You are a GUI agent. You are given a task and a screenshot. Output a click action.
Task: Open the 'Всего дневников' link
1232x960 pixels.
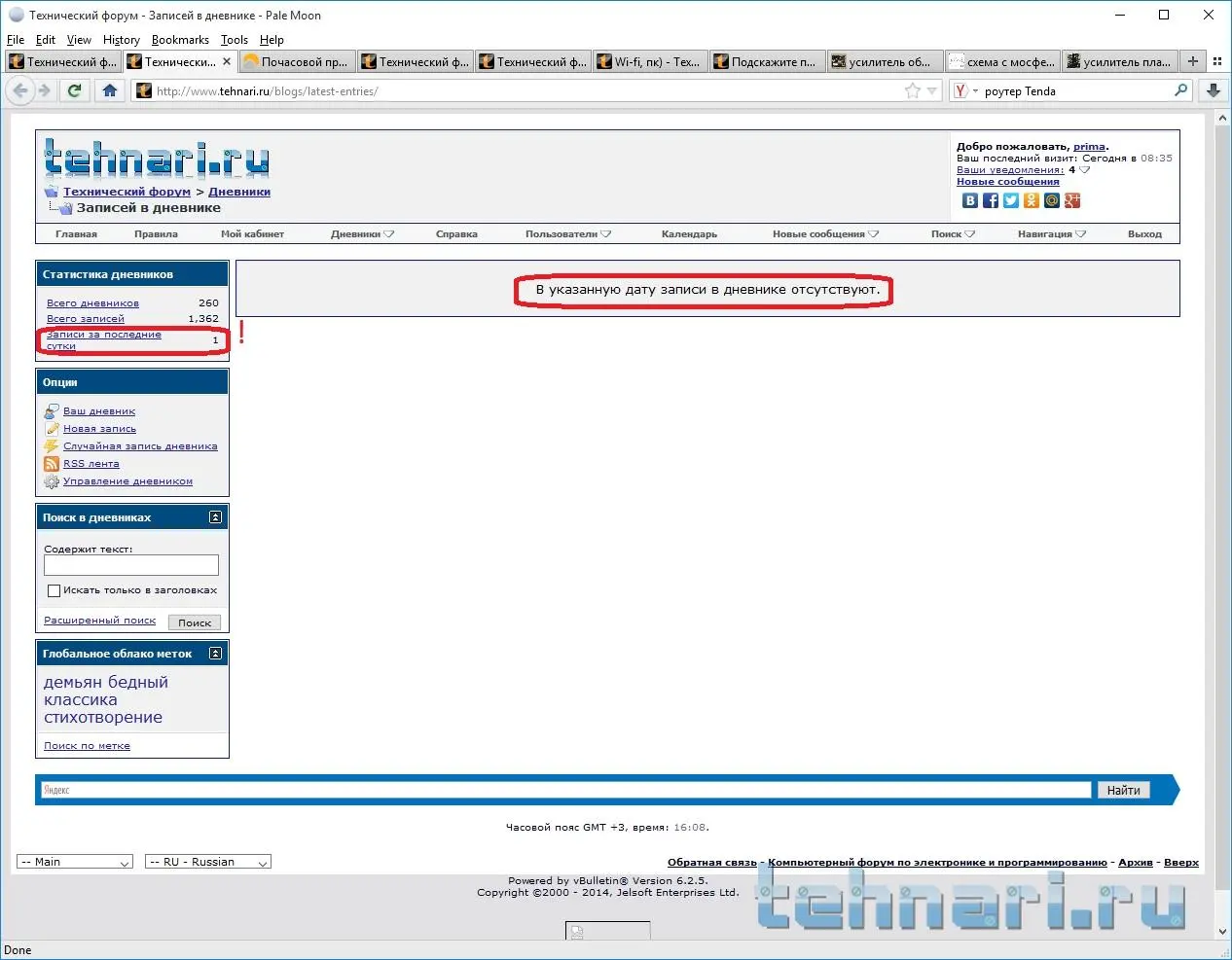point(92,303)
